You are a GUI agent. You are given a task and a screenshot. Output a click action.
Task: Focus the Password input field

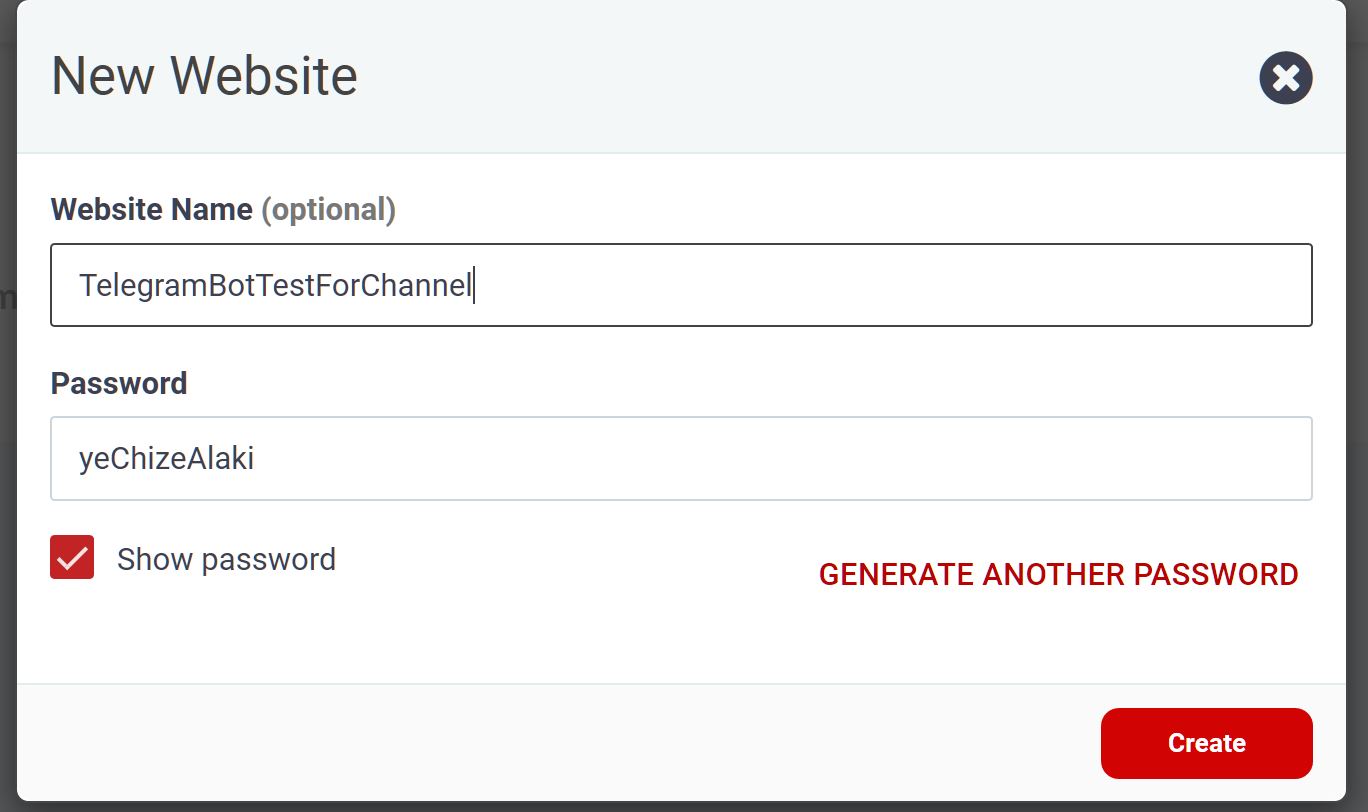[x=681, y=458]
